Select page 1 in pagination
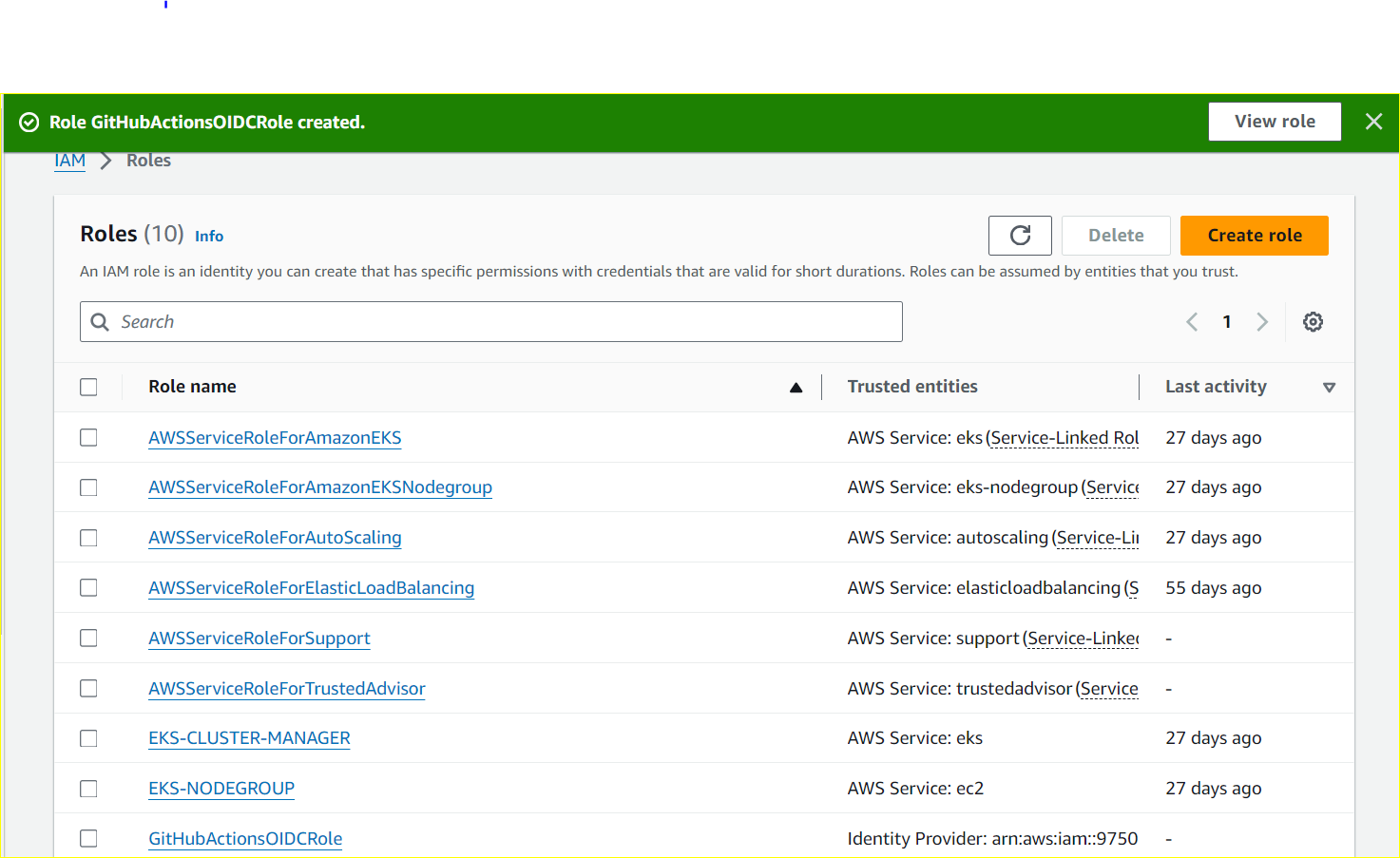This screenshot has width=1400, height=858. pos(1227,322)
